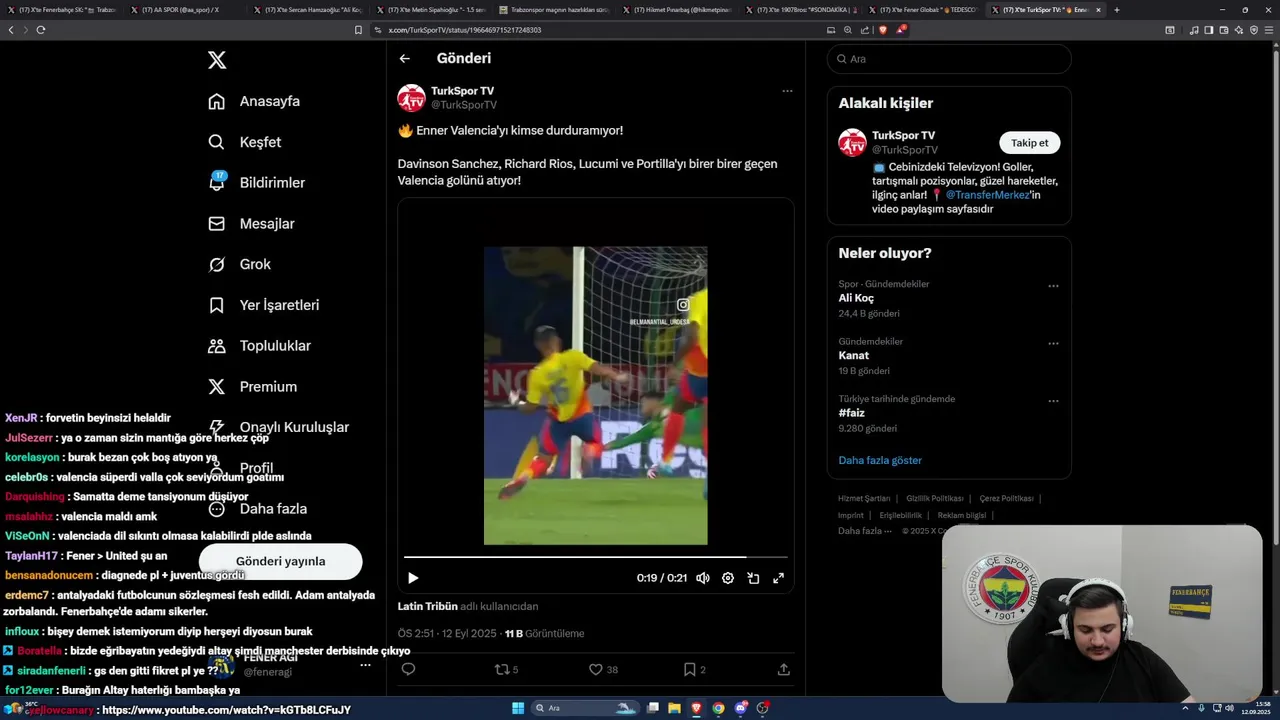Click the browser address bar URL
The image size is (1280, 720).
click(465, 30)
